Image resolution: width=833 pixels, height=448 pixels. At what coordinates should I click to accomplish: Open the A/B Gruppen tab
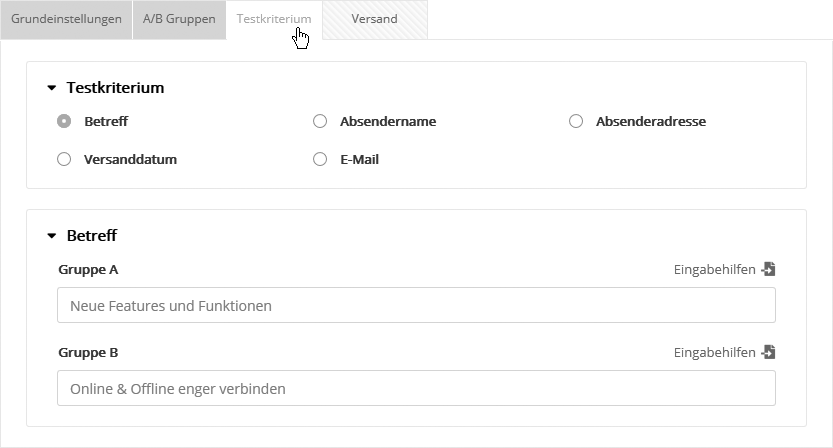179,19
